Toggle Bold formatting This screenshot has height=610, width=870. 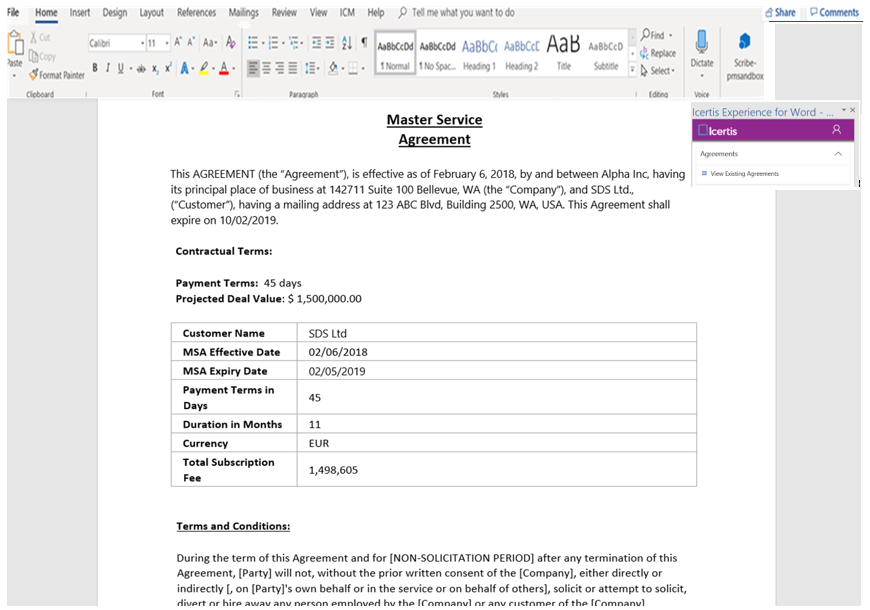tap(95, 68)
